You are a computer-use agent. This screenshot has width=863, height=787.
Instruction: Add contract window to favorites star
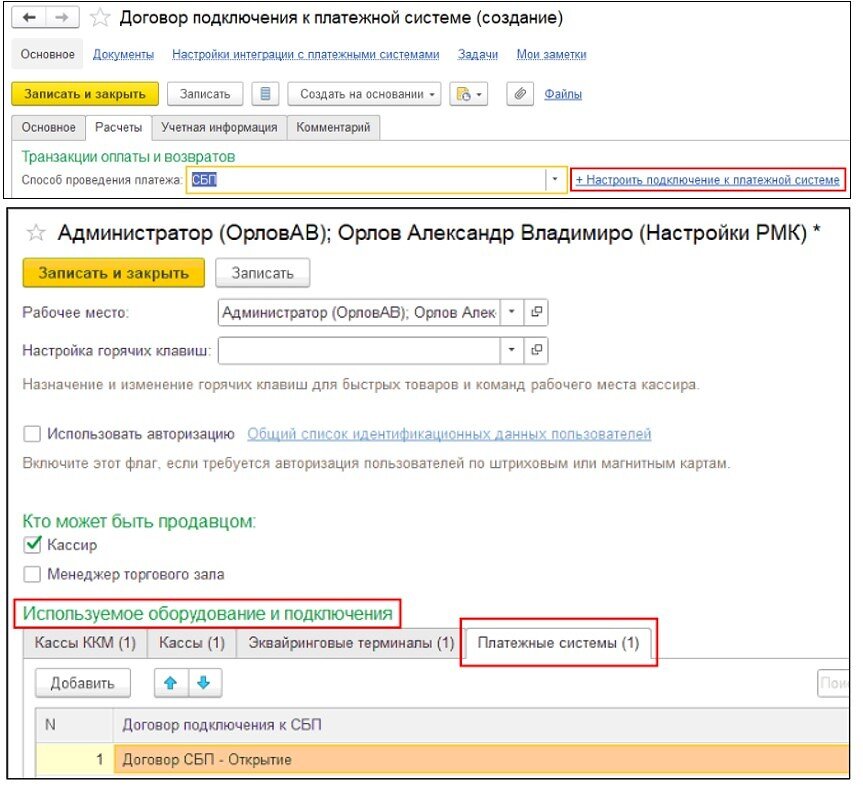click(x=100, y=18)
